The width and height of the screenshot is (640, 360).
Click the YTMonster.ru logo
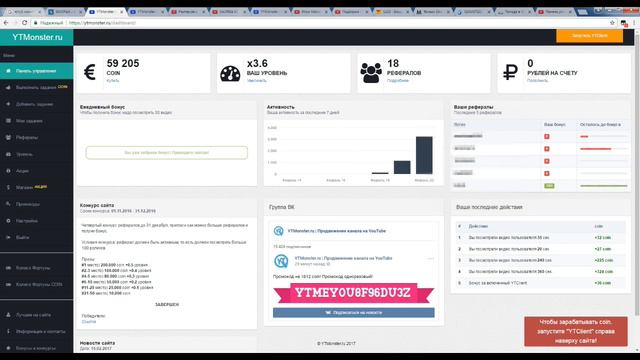(x=37, y=37)
